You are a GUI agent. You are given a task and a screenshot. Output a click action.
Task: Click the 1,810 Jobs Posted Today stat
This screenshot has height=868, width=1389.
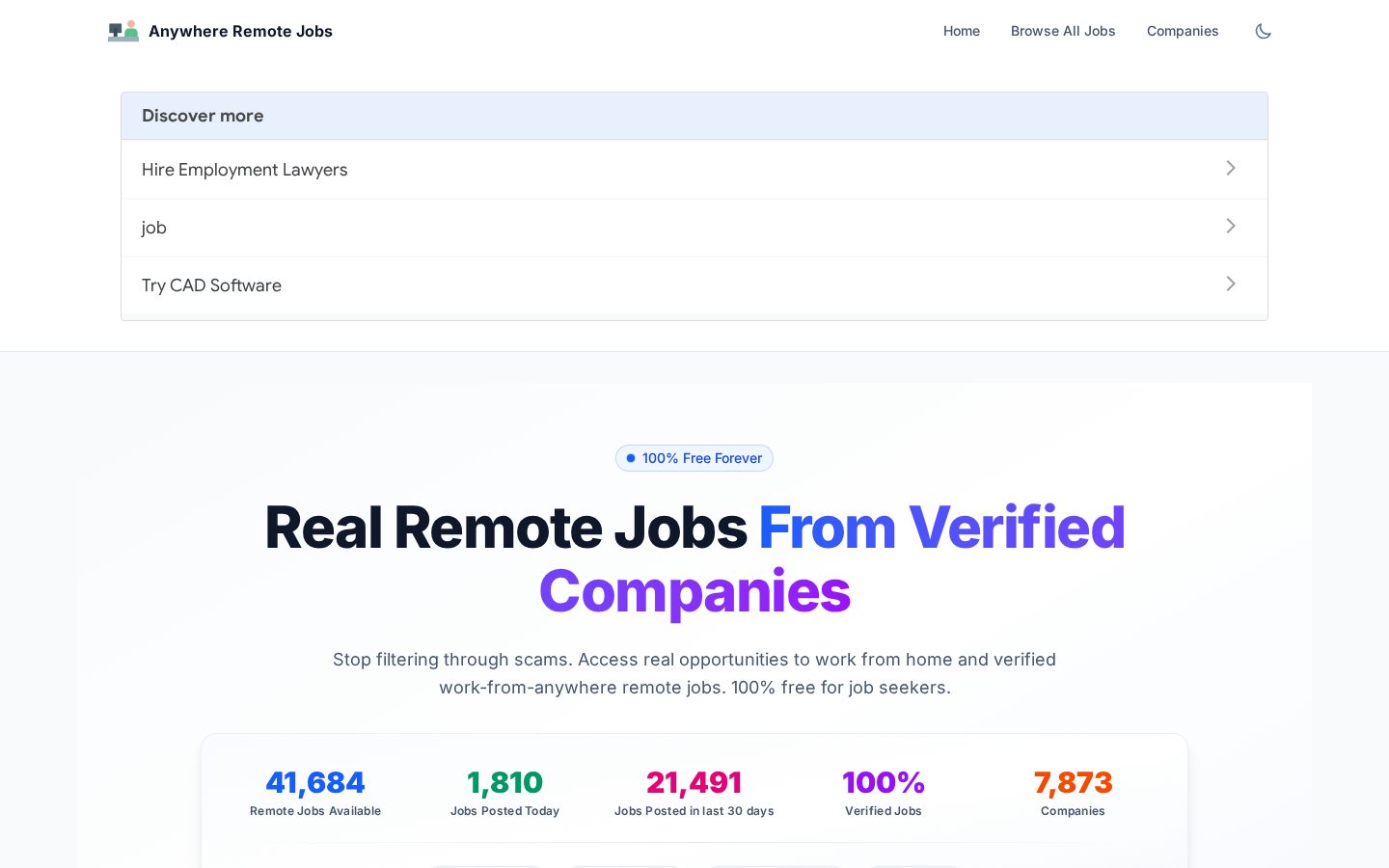504,793
